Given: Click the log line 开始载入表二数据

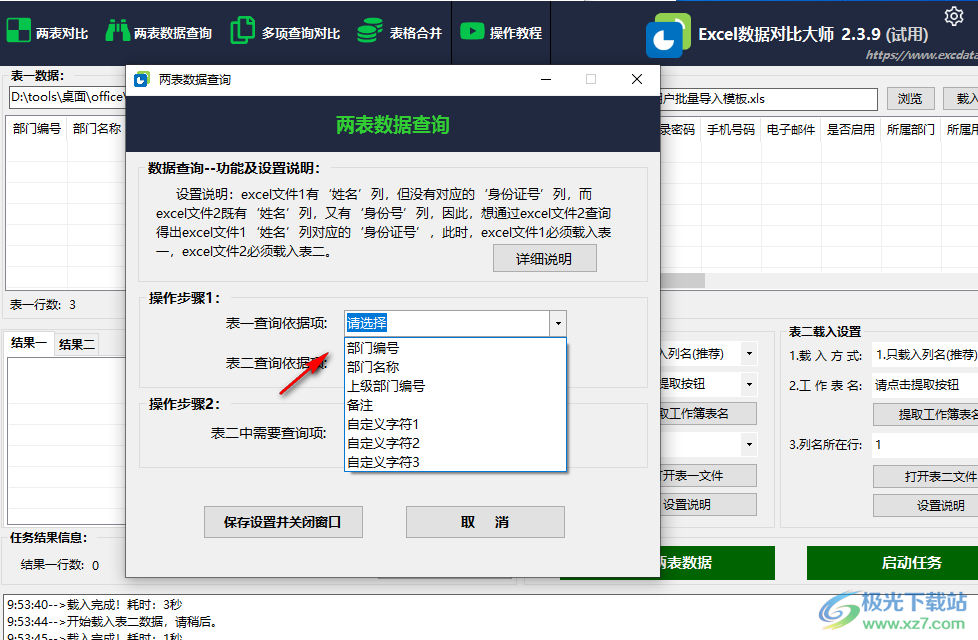Looking at the screenshot, I should point(112,621).
